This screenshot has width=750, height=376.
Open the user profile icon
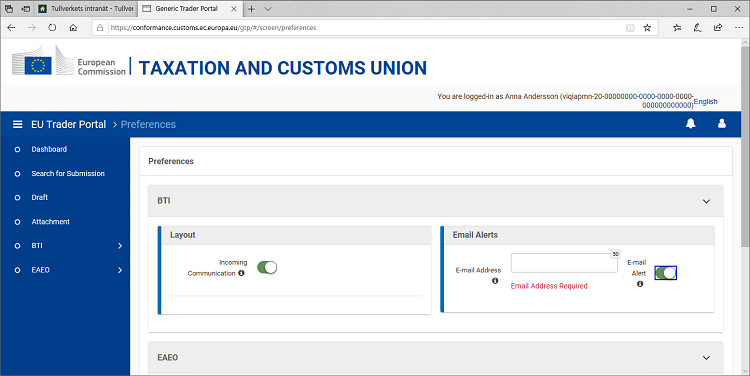(x=722, y=123)
